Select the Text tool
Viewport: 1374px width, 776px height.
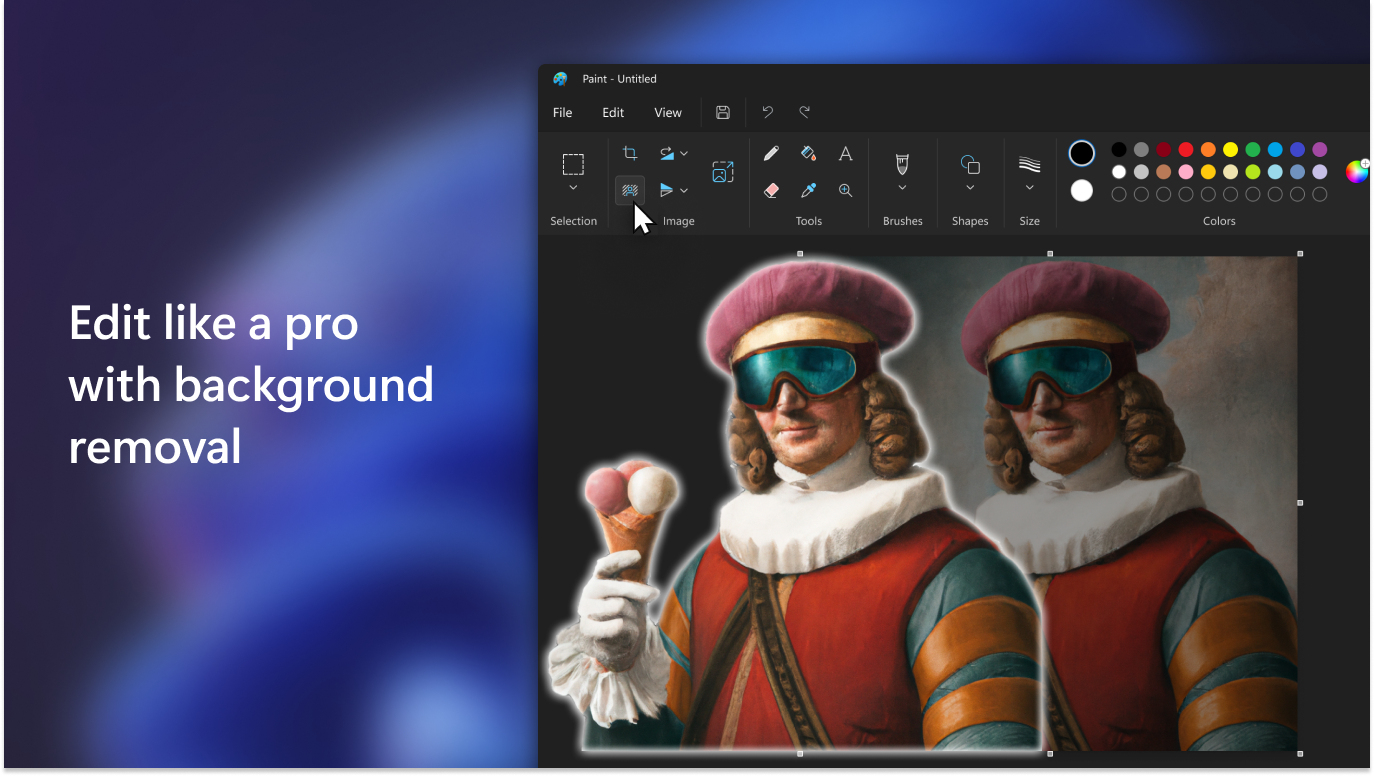click(845, 152)
